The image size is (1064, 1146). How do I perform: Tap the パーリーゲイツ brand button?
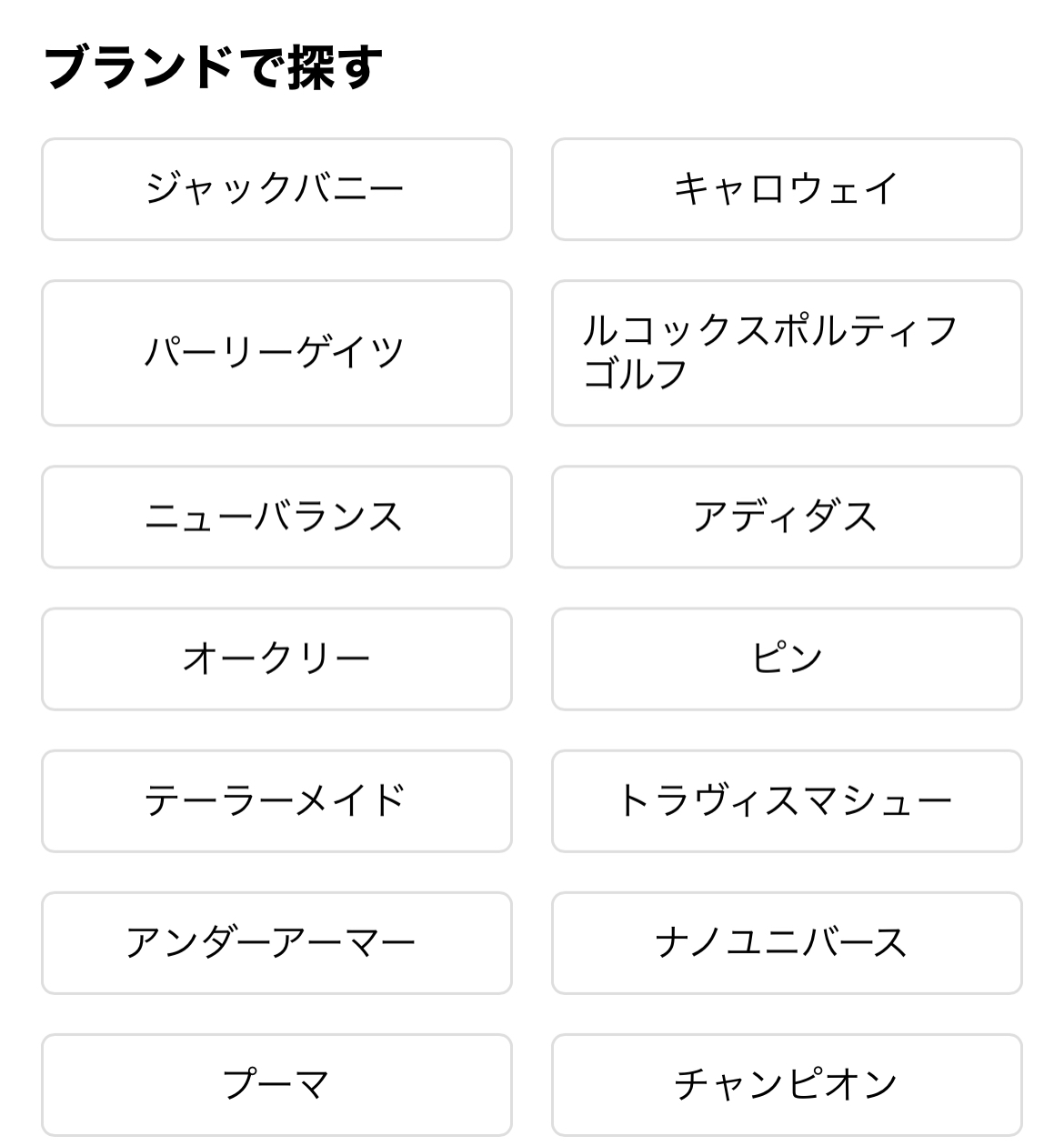[x=276, y=353]
